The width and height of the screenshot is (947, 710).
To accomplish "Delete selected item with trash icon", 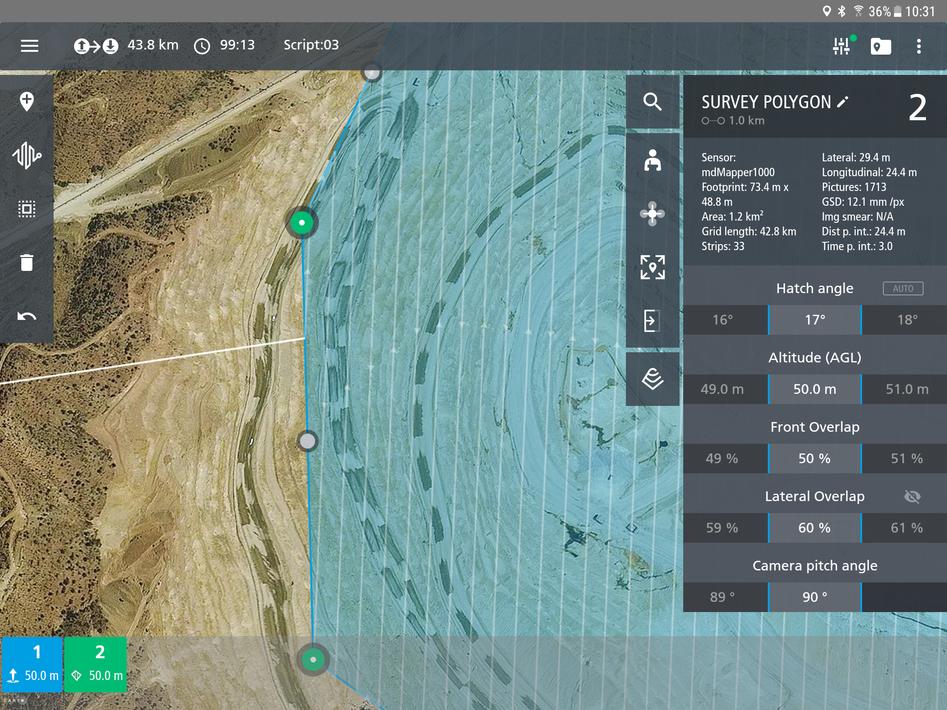I will pyautogui.click(x=27, y=263).
